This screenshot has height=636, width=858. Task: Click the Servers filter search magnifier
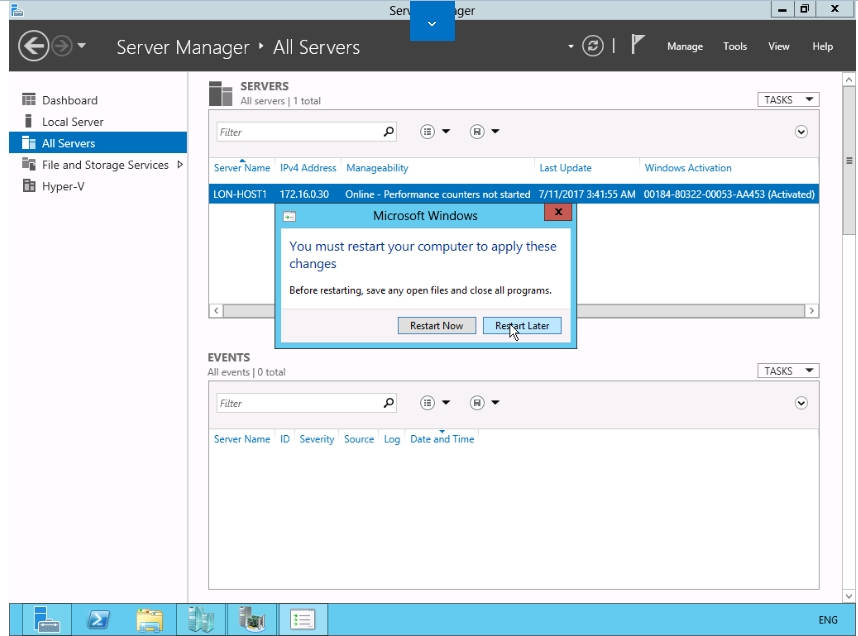(389, 132)
